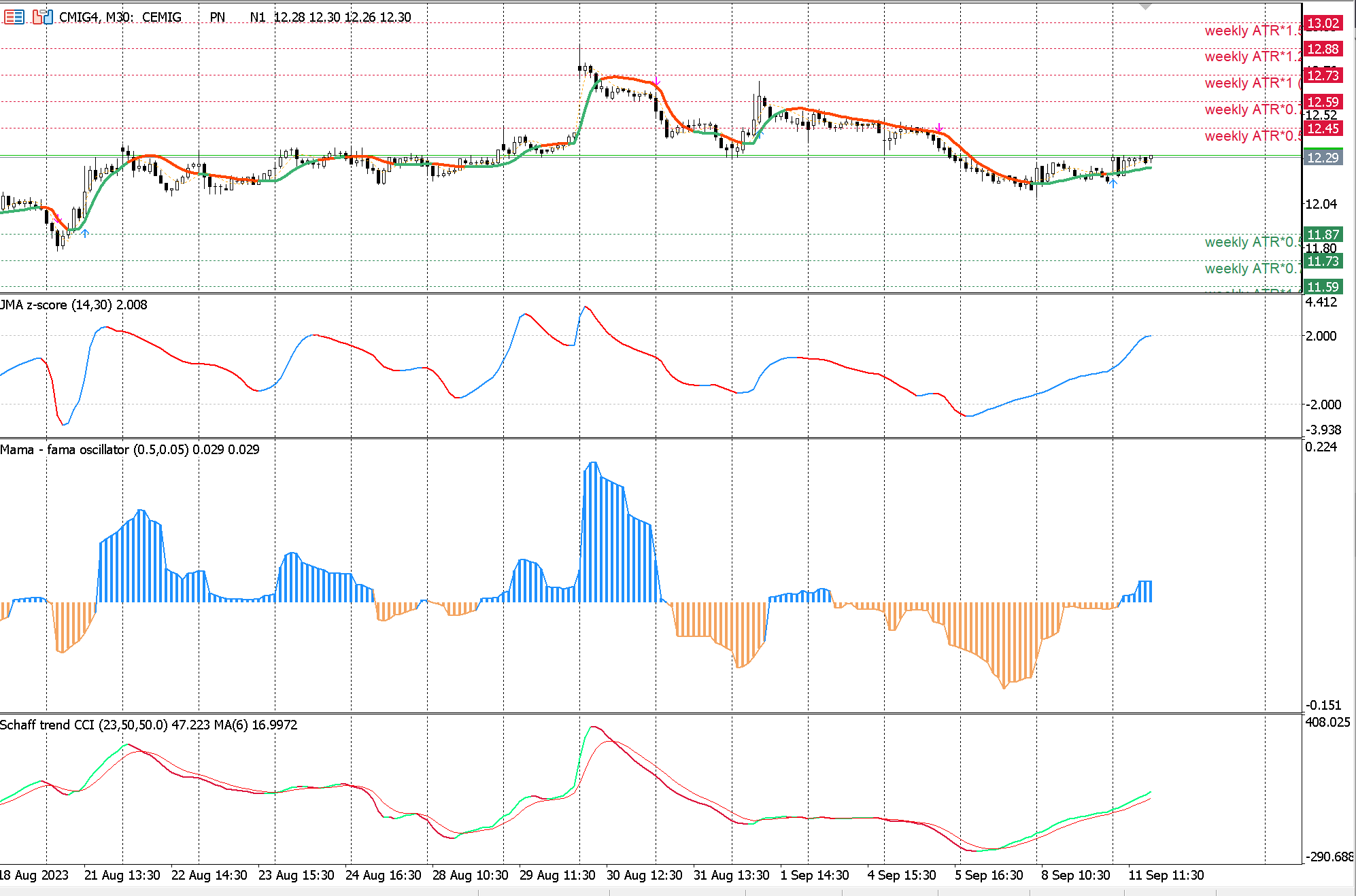Click the 4 Sep 15:30 time axis label
The height and width of the screenshot is (896, 1356).
pyautogui.click(x=901, y=875)
